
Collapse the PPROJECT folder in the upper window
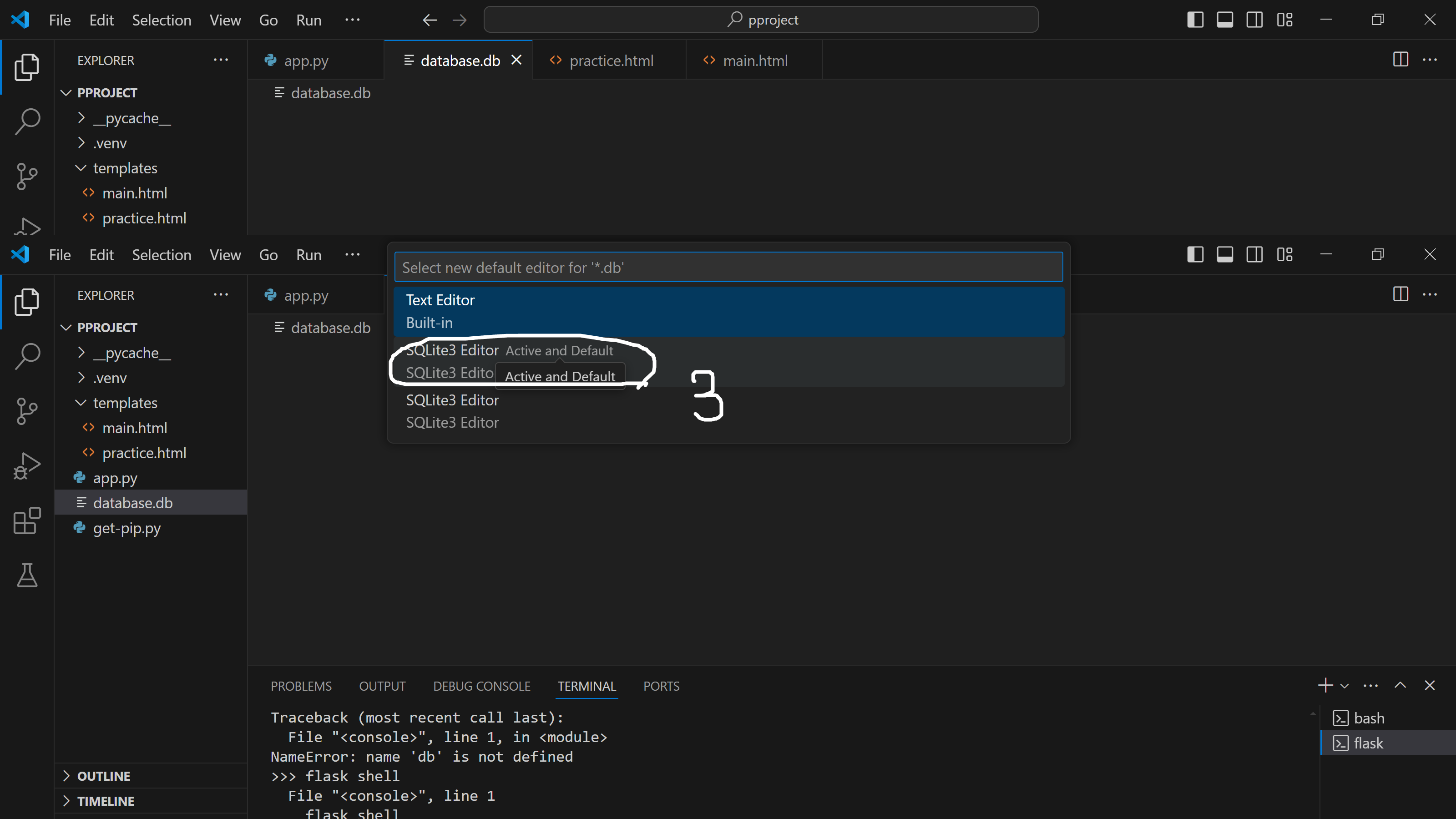(66, 93)
